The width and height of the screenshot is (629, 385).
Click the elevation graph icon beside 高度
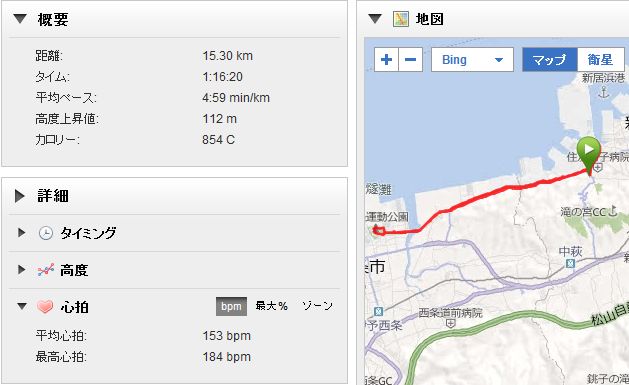[x=46, y=270]
